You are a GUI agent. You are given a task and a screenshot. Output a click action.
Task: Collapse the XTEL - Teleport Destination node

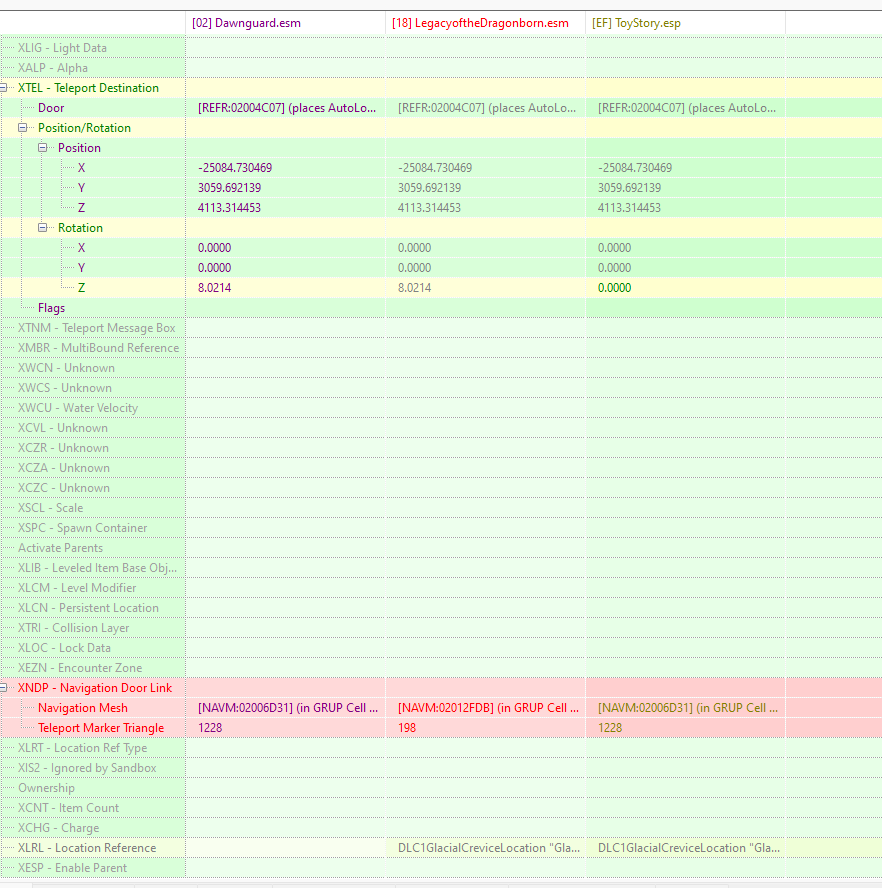(3, 88)
